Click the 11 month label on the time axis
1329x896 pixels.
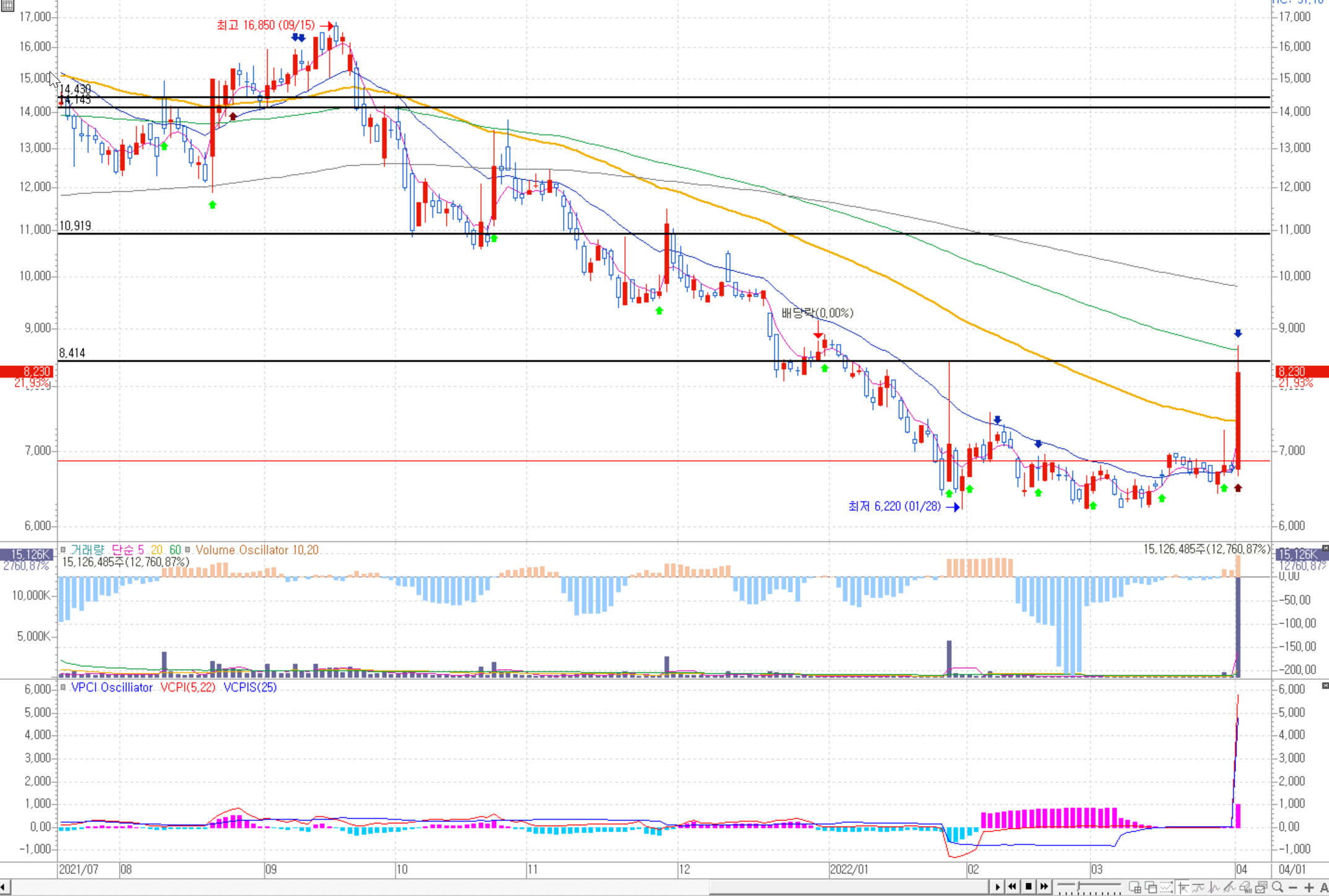pos(533,869)
